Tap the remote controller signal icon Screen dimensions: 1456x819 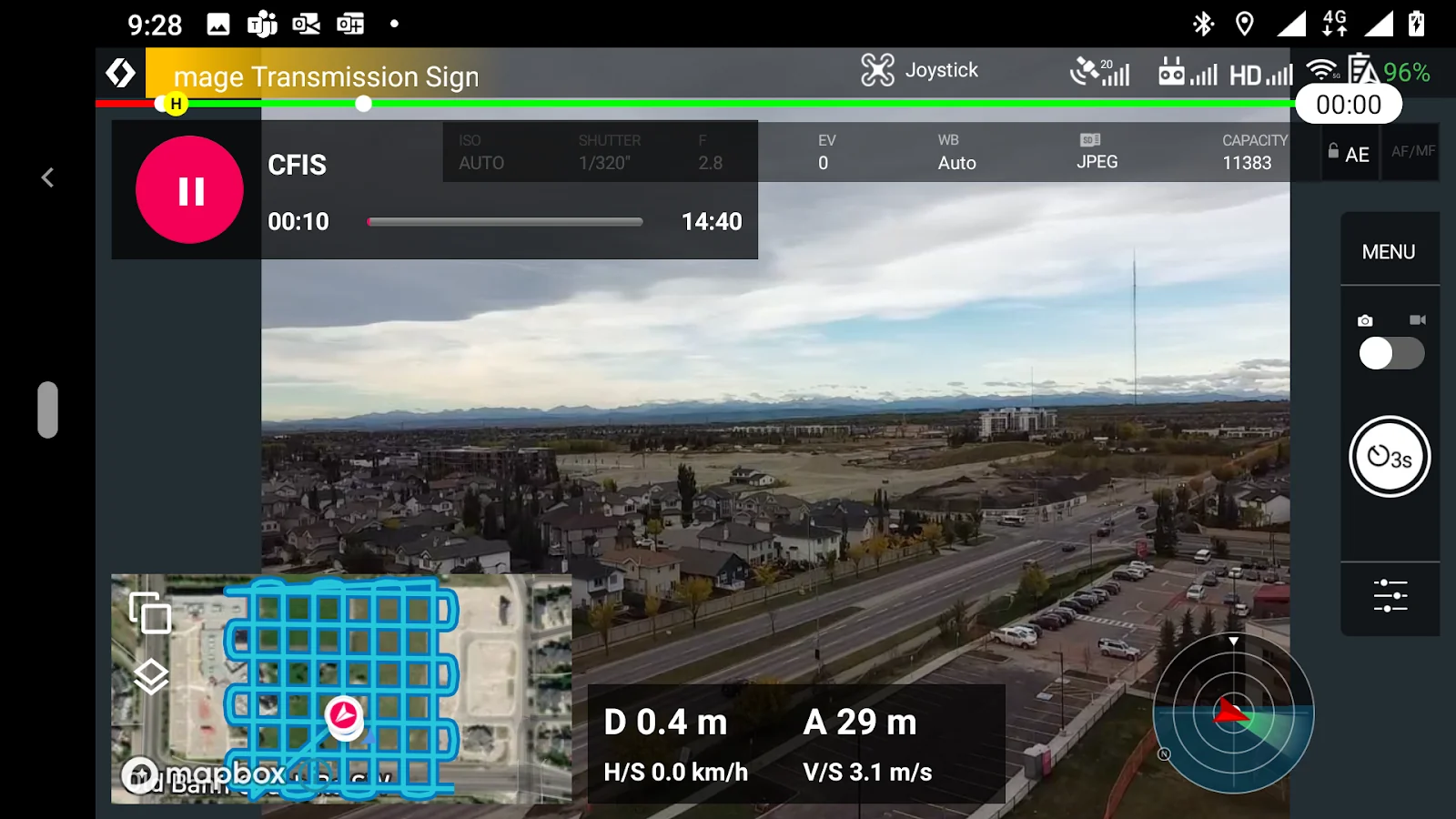pyautogui.click(x=1187, y=73)
